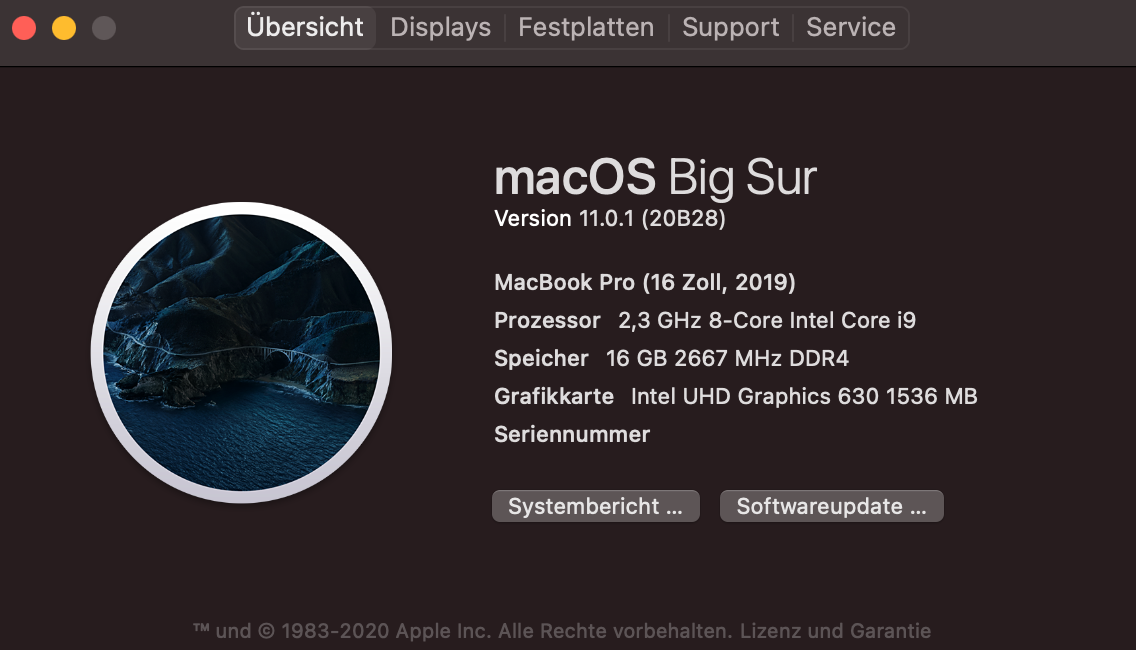
Task: Click the macOS Big Sur heading
Action: click(x=655, y=178)
